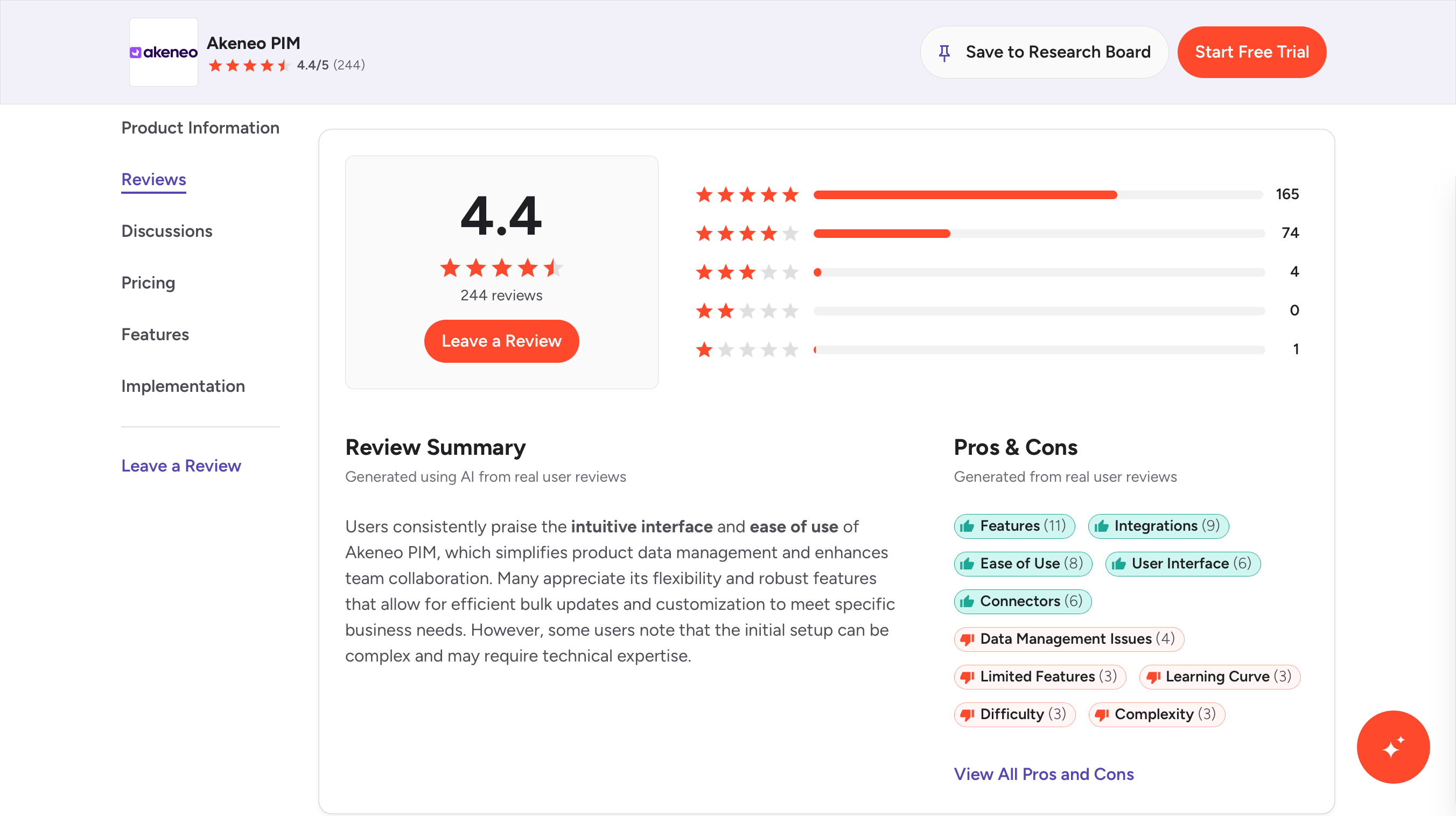The width and height of the screenshot is (1456, 816).
Task: Click the four-star rating bar
Action: click(x=1039, y=234)
